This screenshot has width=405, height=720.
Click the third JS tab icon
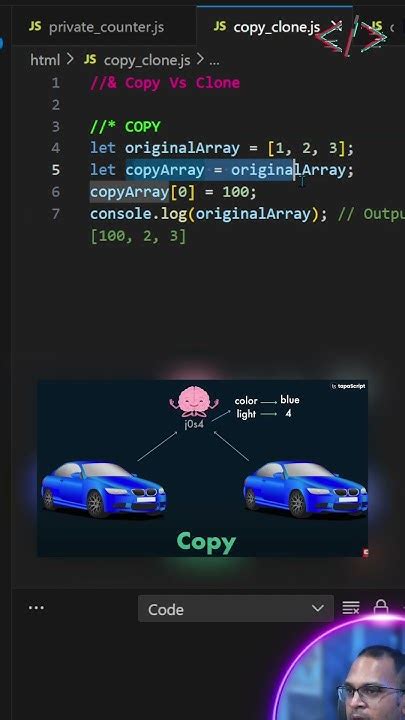coord(377,27)
